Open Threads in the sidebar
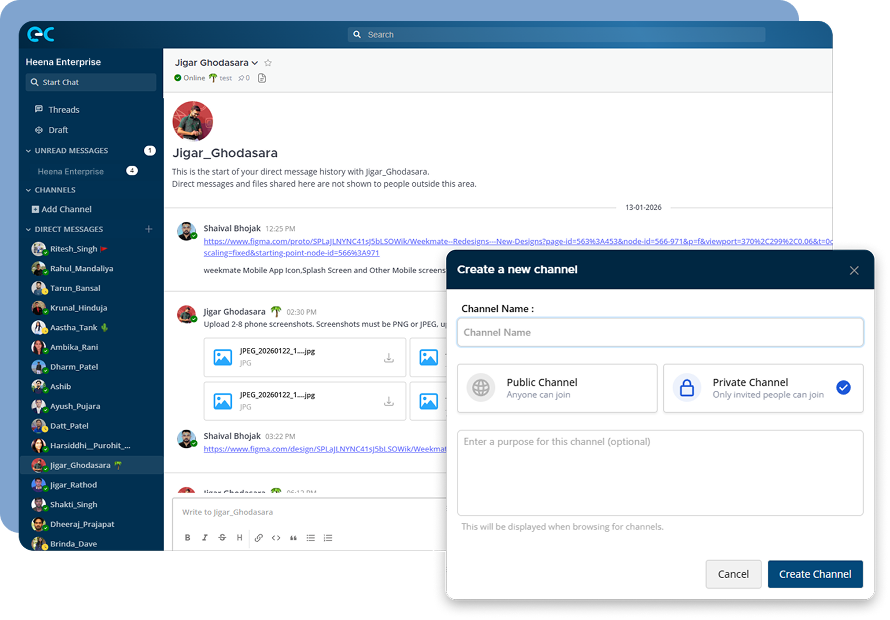890x620 pixels. click(x=63, y=110)
